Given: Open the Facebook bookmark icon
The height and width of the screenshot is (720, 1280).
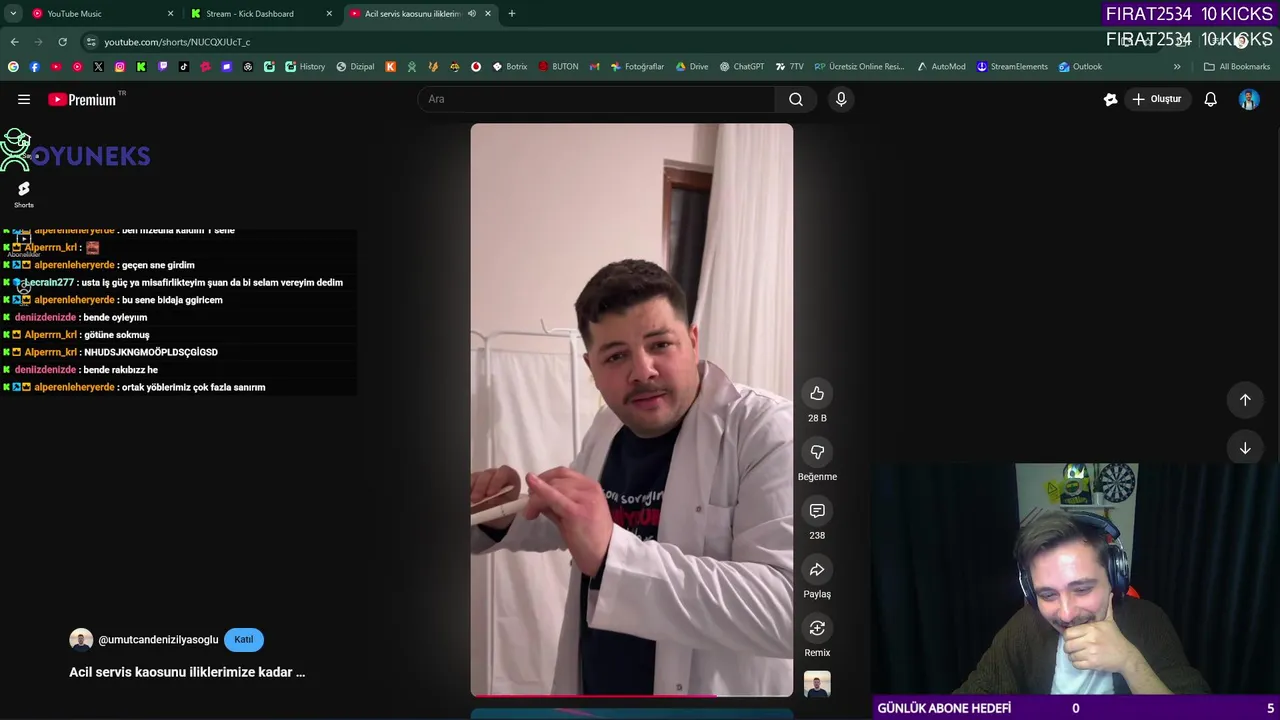Looking at the screenshot, I should (34, 67).
